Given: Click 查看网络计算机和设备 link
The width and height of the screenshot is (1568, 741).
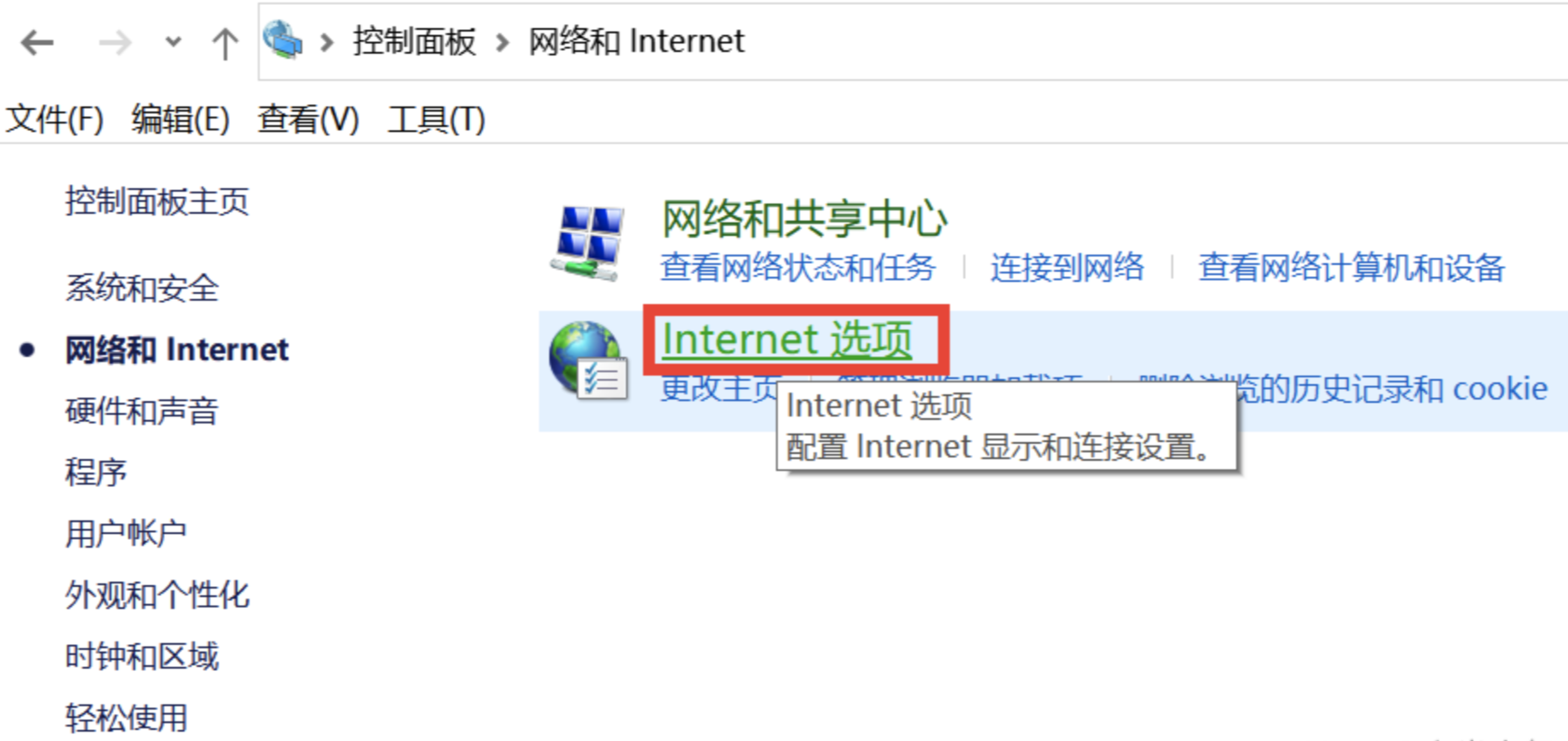Looking at the screenshot, I should pyautogui.click(x=1352, y=267).
